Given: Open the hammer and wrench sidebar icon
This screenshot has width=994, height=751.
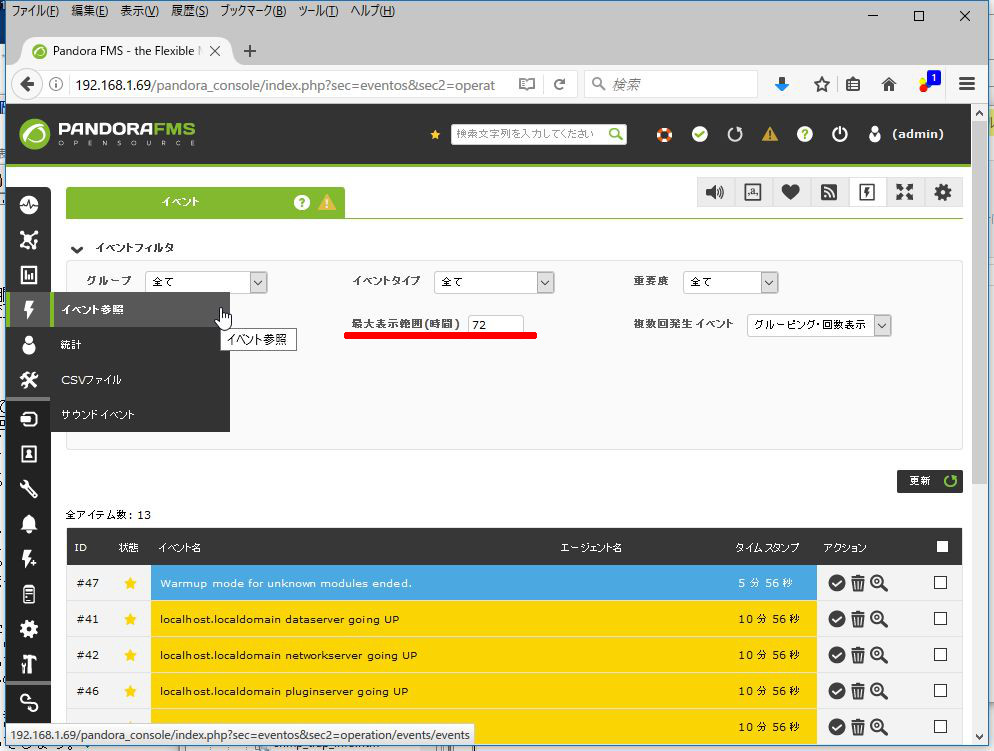Looking at the screenshot, I should tap(29, 664).
